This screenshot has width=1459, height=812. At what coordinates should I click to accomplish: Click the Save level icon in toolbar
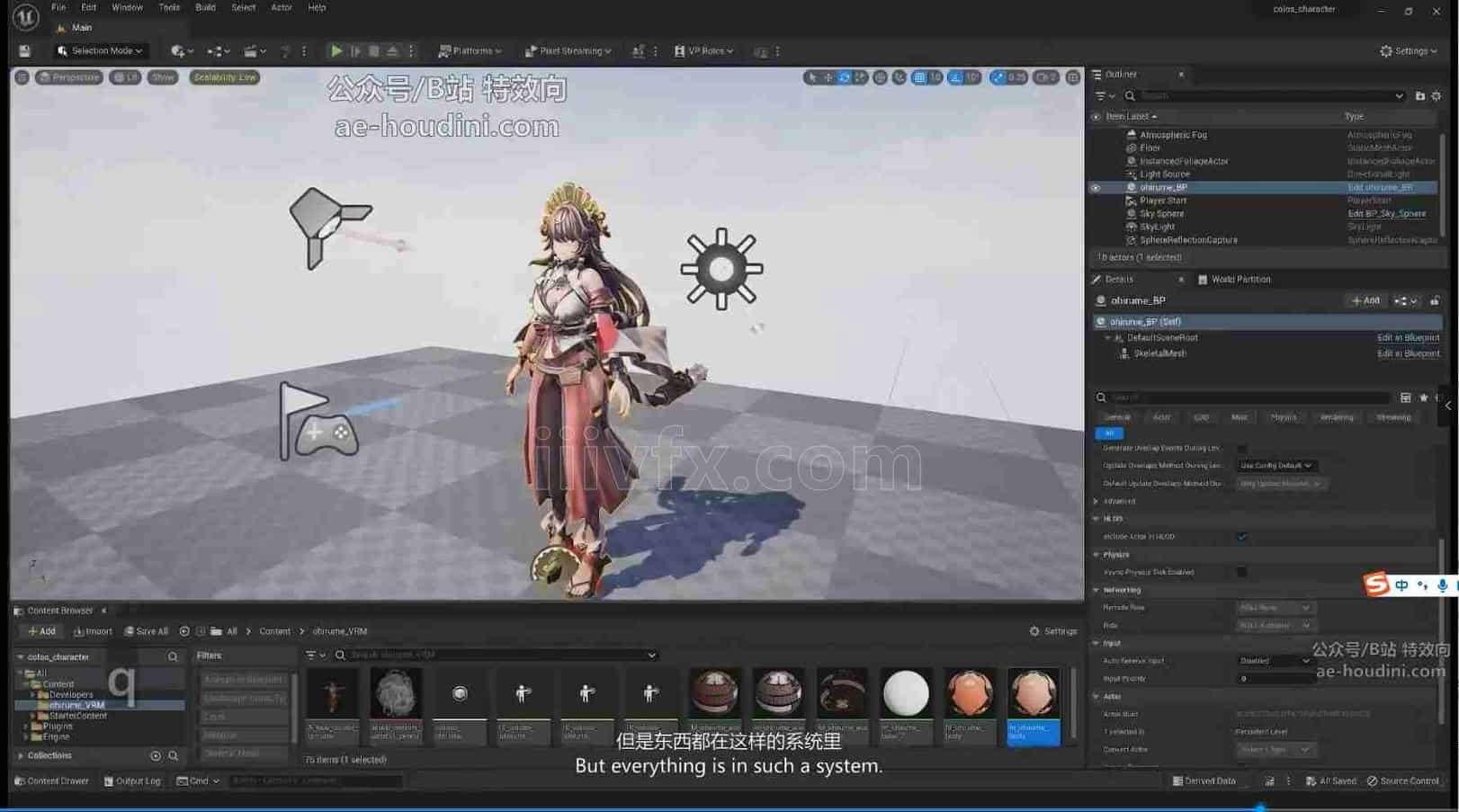point(24,51)
